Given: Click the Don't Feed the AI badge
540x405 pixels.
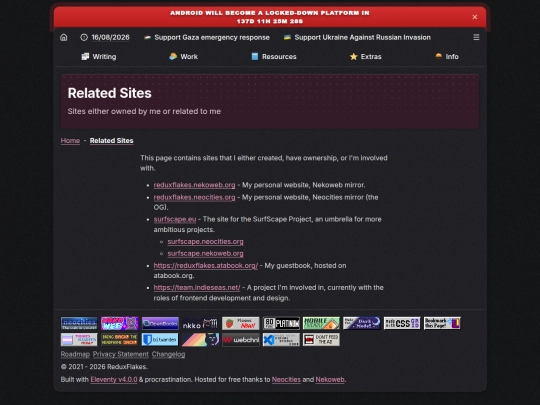Looking at the screenshot, I should click(321, 340).
